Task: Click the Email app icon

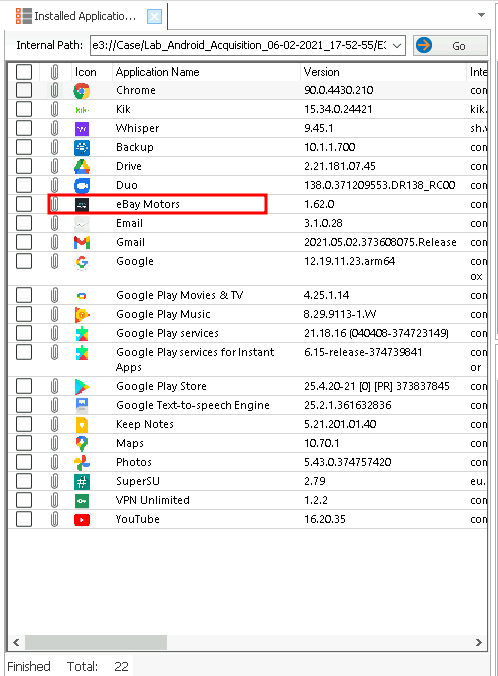Action: tap(82, 224)
